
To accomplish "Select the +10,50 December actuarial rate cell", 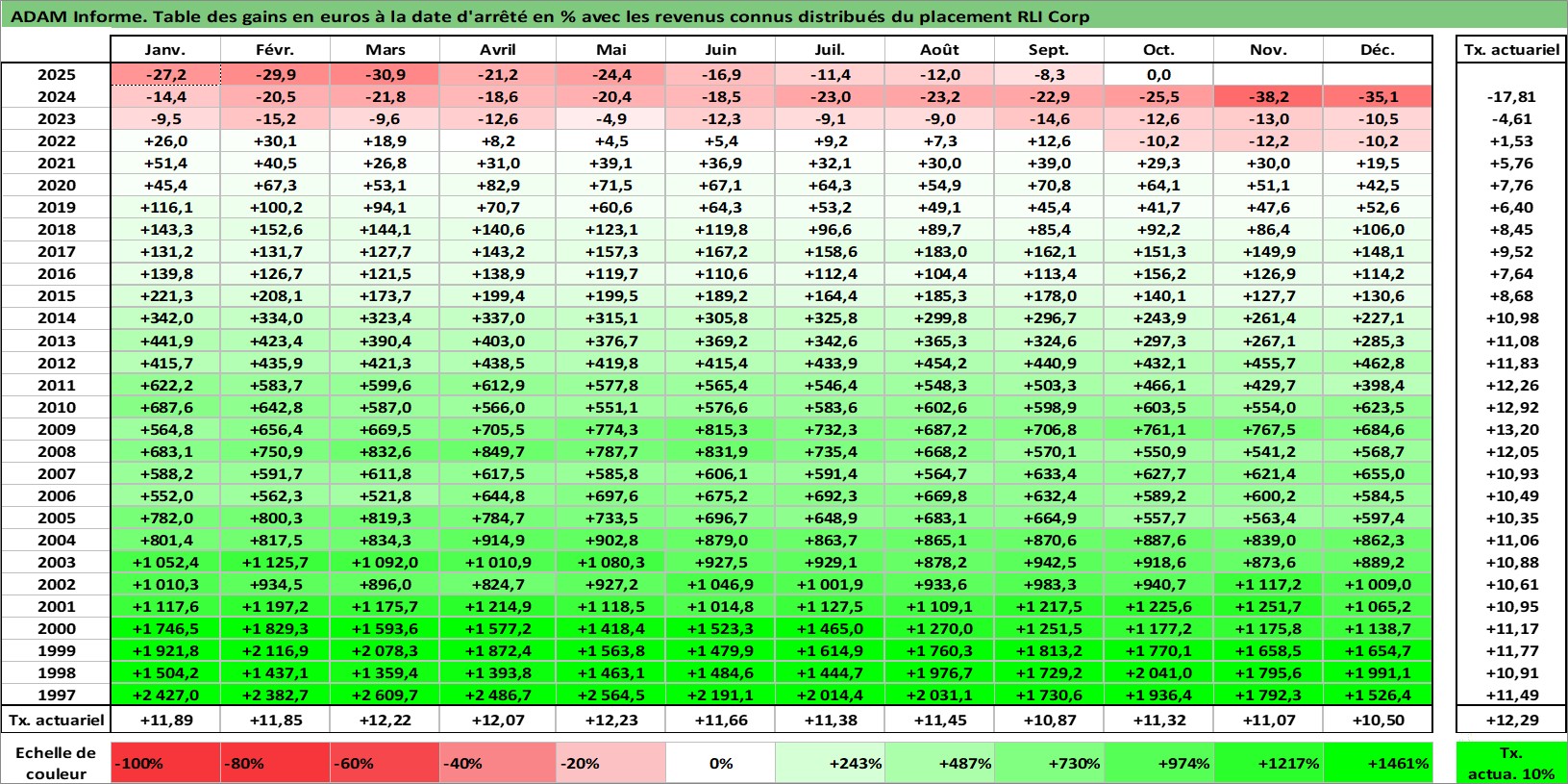I will [x=1378, y=720].
